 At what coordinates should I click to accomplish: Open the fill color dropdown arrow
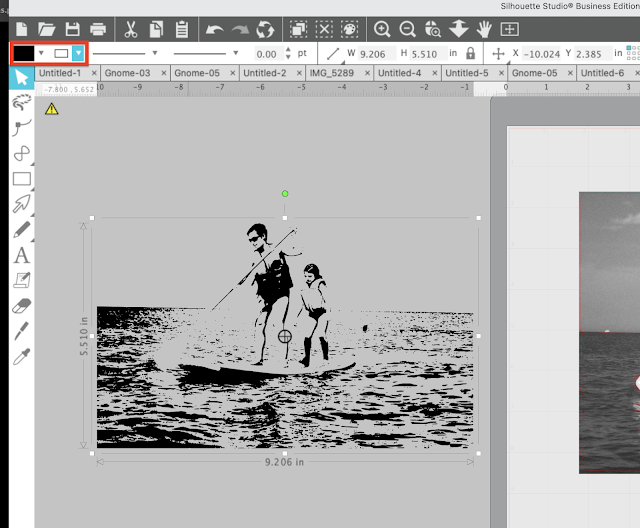[41, 53]
